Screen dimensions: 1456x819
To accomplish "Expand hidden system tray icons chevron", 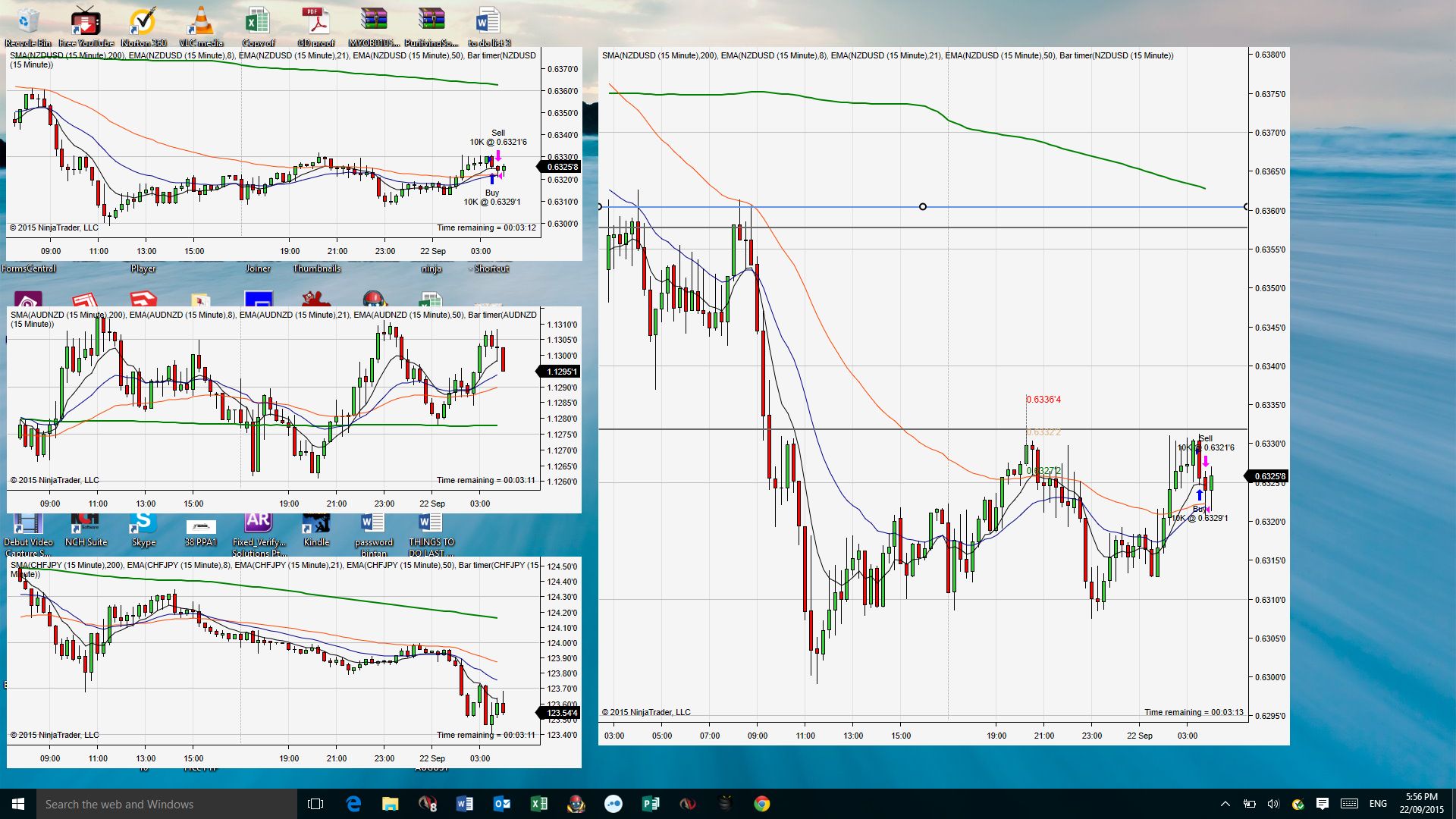I will [x=1225, y=804].
